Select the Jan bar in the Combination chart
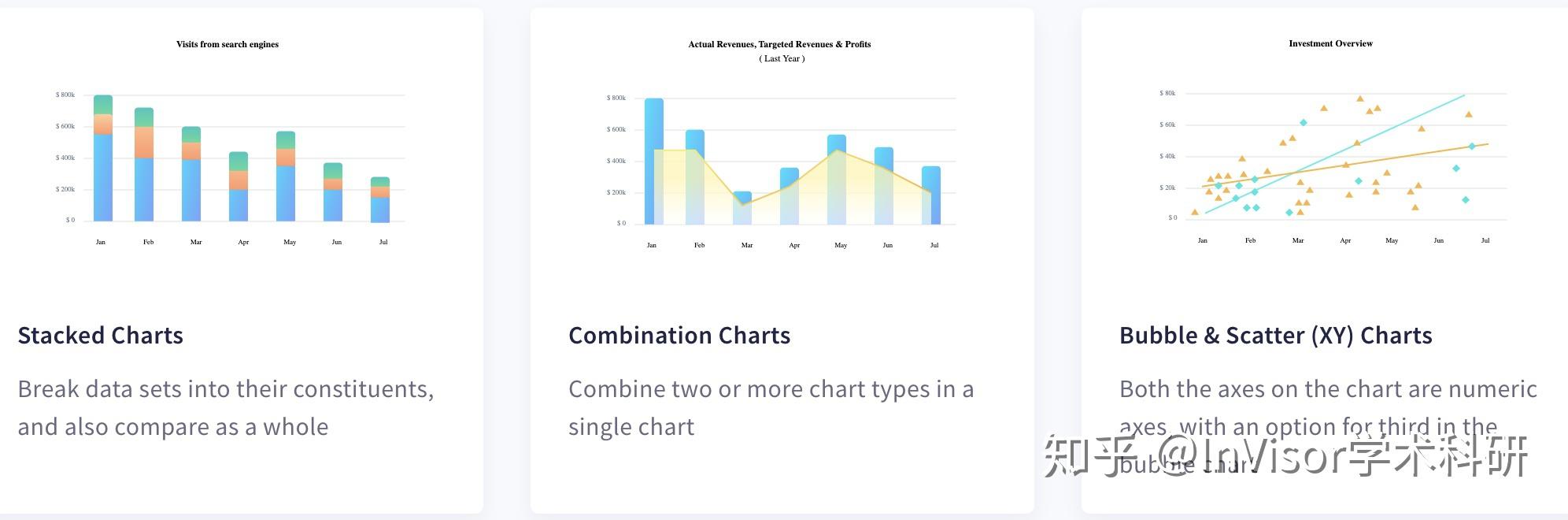 (x=654, y=162)
